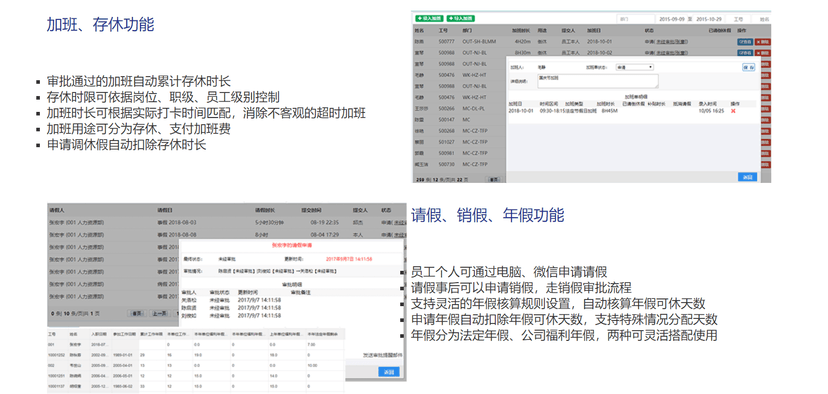Click the line starting 年假分为法定年假
Screen dimensions: 828x394
point(564,335)
